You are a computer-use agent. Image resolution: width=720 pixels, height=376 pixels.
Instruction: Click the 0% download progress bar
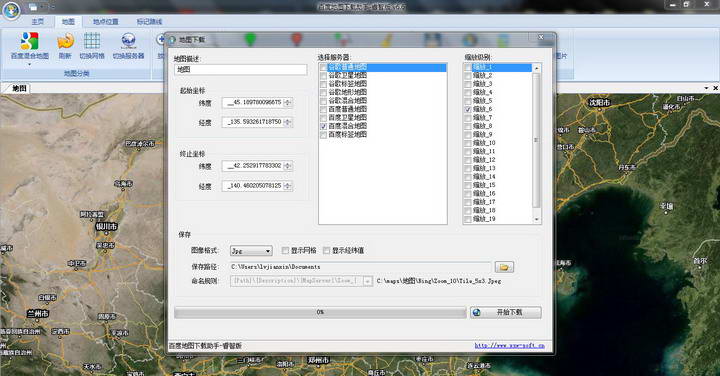pyautogui.click(x=320, y=312)
